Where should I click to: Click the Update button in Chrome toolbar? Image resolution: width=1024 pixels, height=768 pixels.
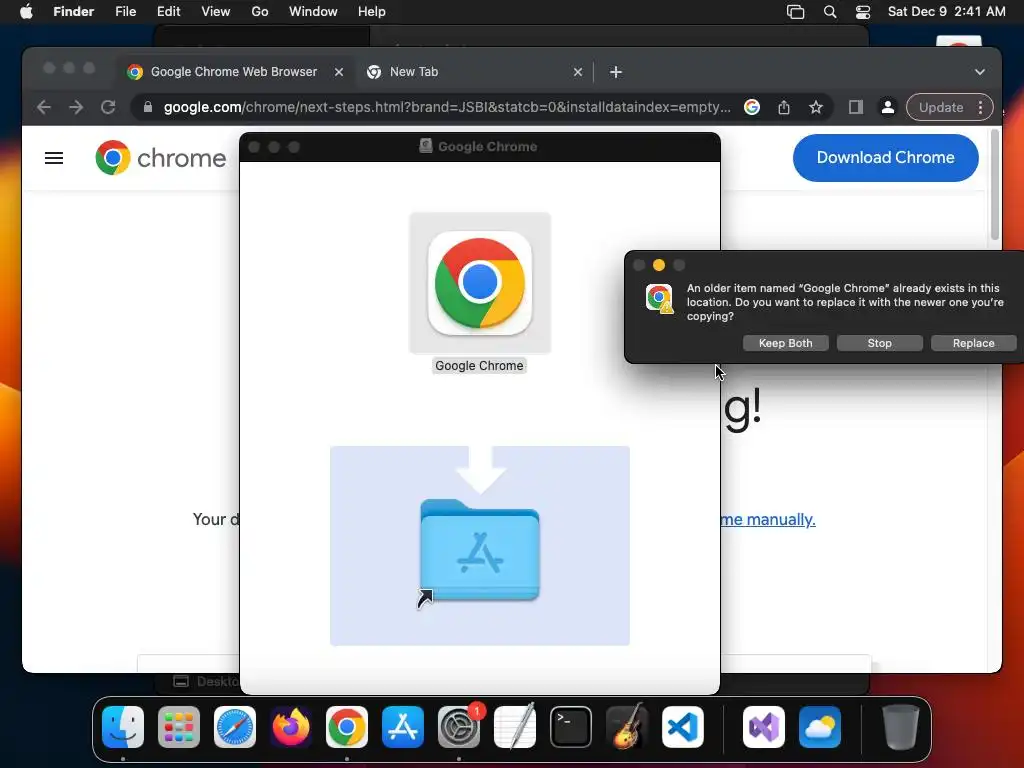[941, 107]
